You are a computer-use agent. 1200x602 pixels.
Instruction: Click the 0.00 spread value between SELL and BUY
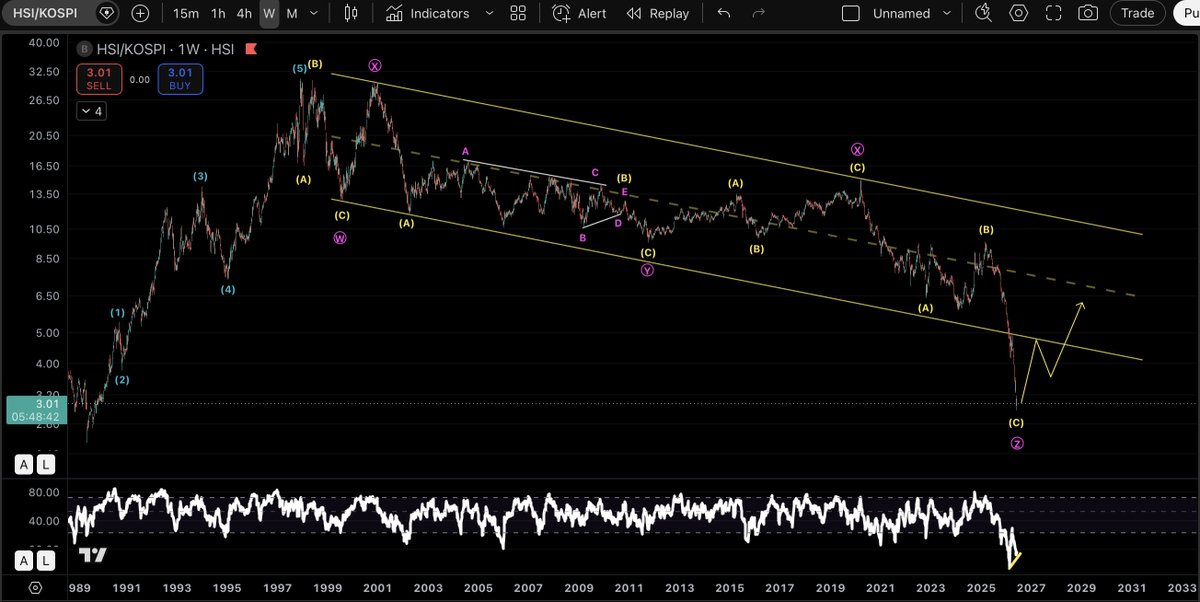click(140, 80)
